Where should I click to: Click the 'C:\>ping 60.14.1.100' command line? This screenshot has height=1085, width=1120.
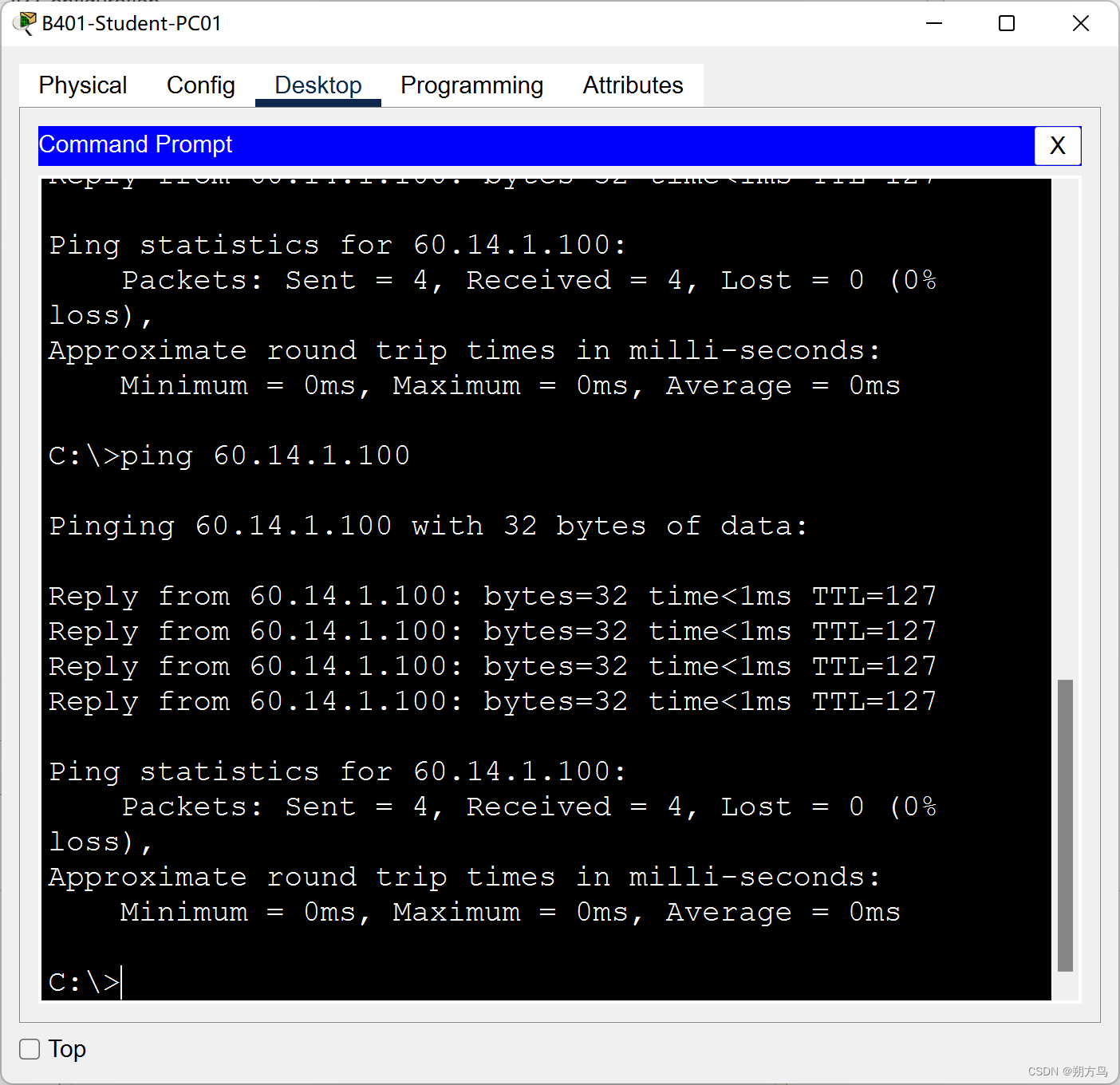tap(229, 456)
